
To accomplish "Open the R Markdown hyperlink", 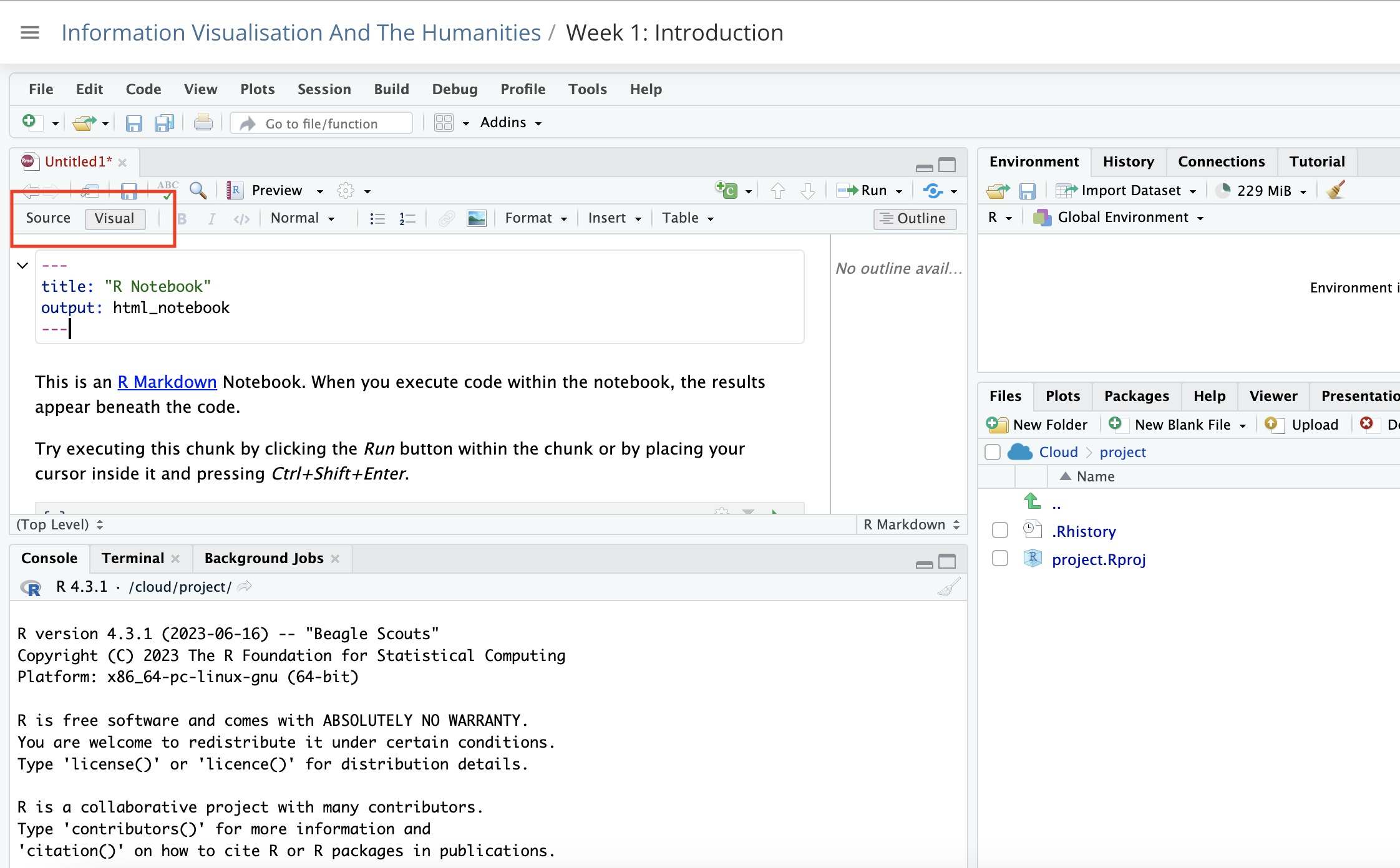I will pyautogui.click(x=167, y=382).
